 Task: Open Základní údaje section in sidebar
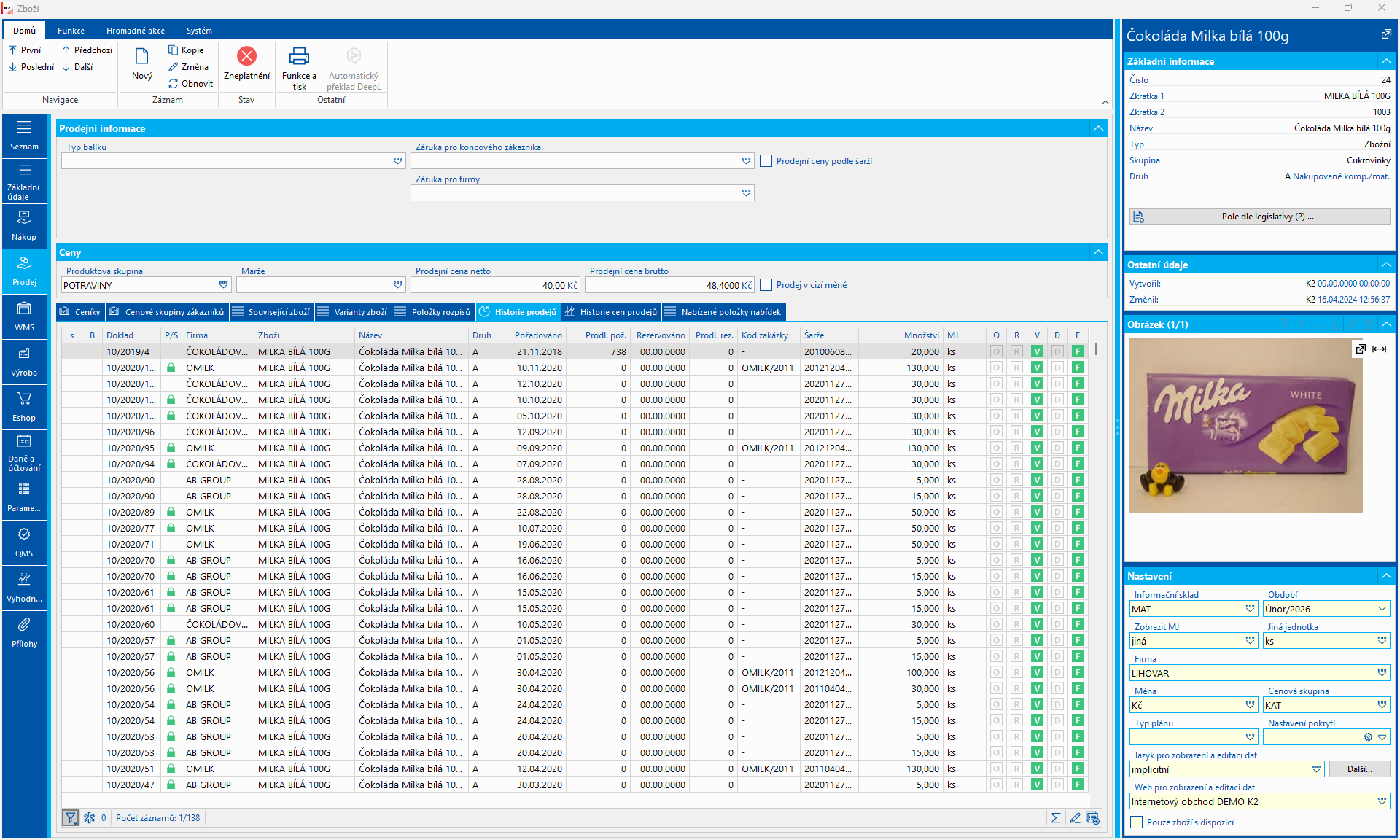(x=24, y=181)
